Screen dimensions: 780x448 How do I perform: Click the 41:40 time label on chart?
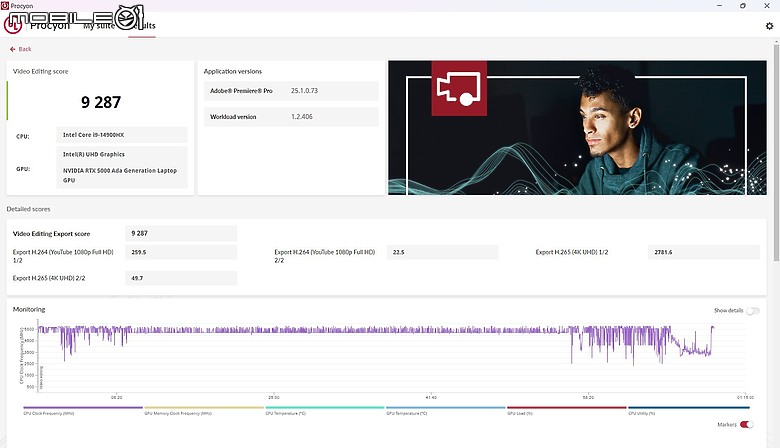pyautogui.click(x=431, y=397)
